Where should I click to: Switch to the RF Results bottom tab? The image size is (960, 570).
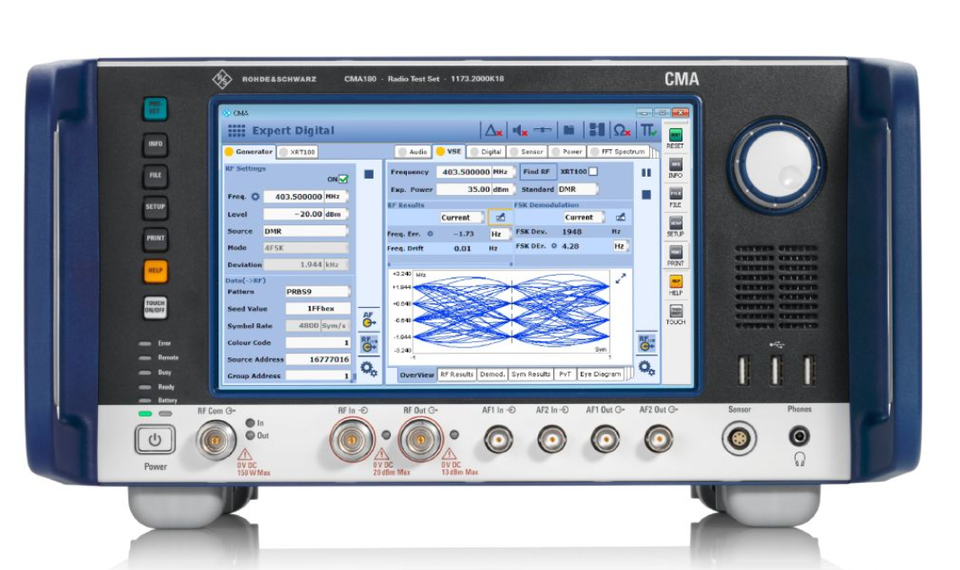tap(457, 374)
